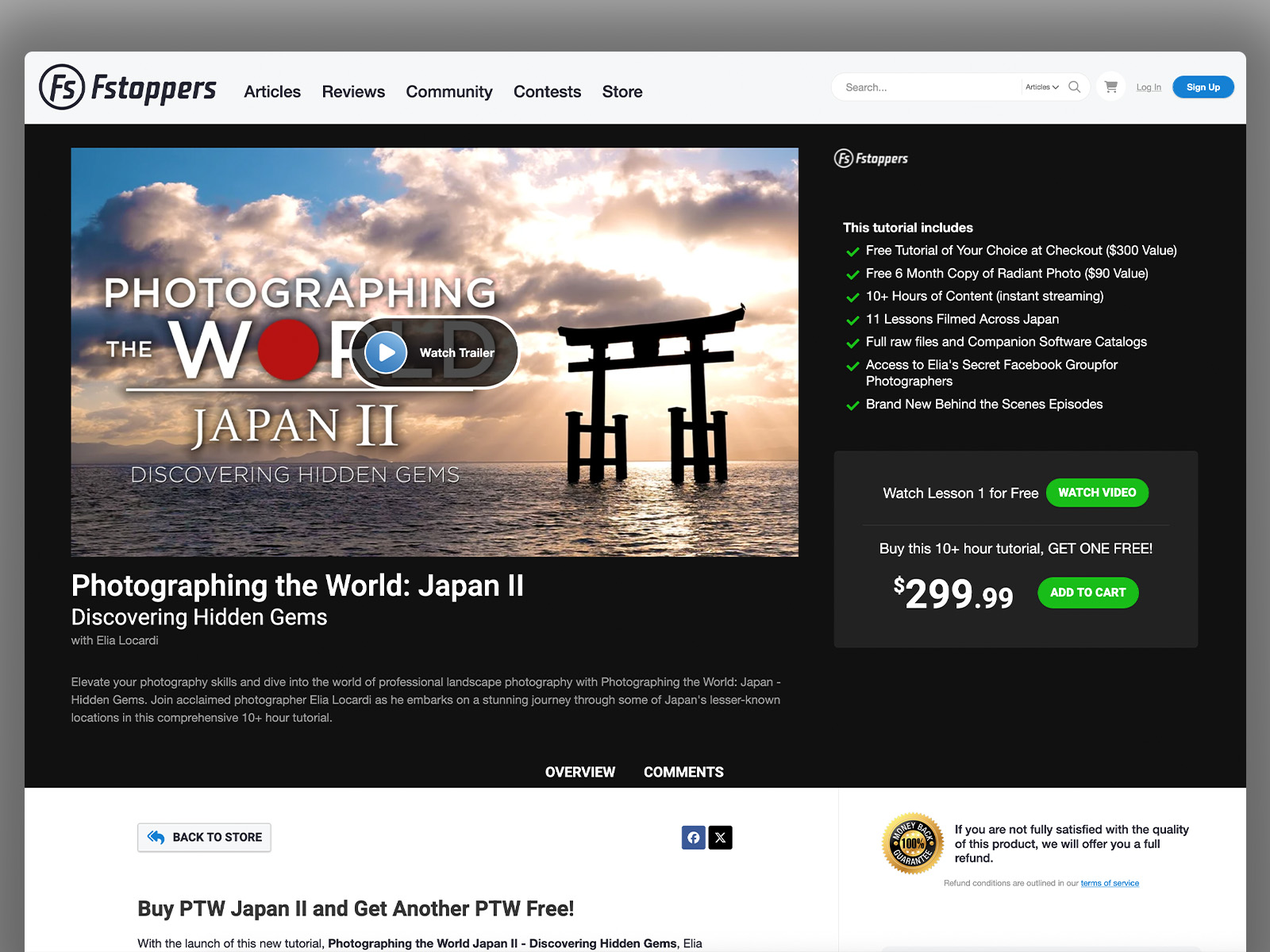The image size is (1270, 952).
Task: Click the search magnifier icon
Action: point(1075,87)
